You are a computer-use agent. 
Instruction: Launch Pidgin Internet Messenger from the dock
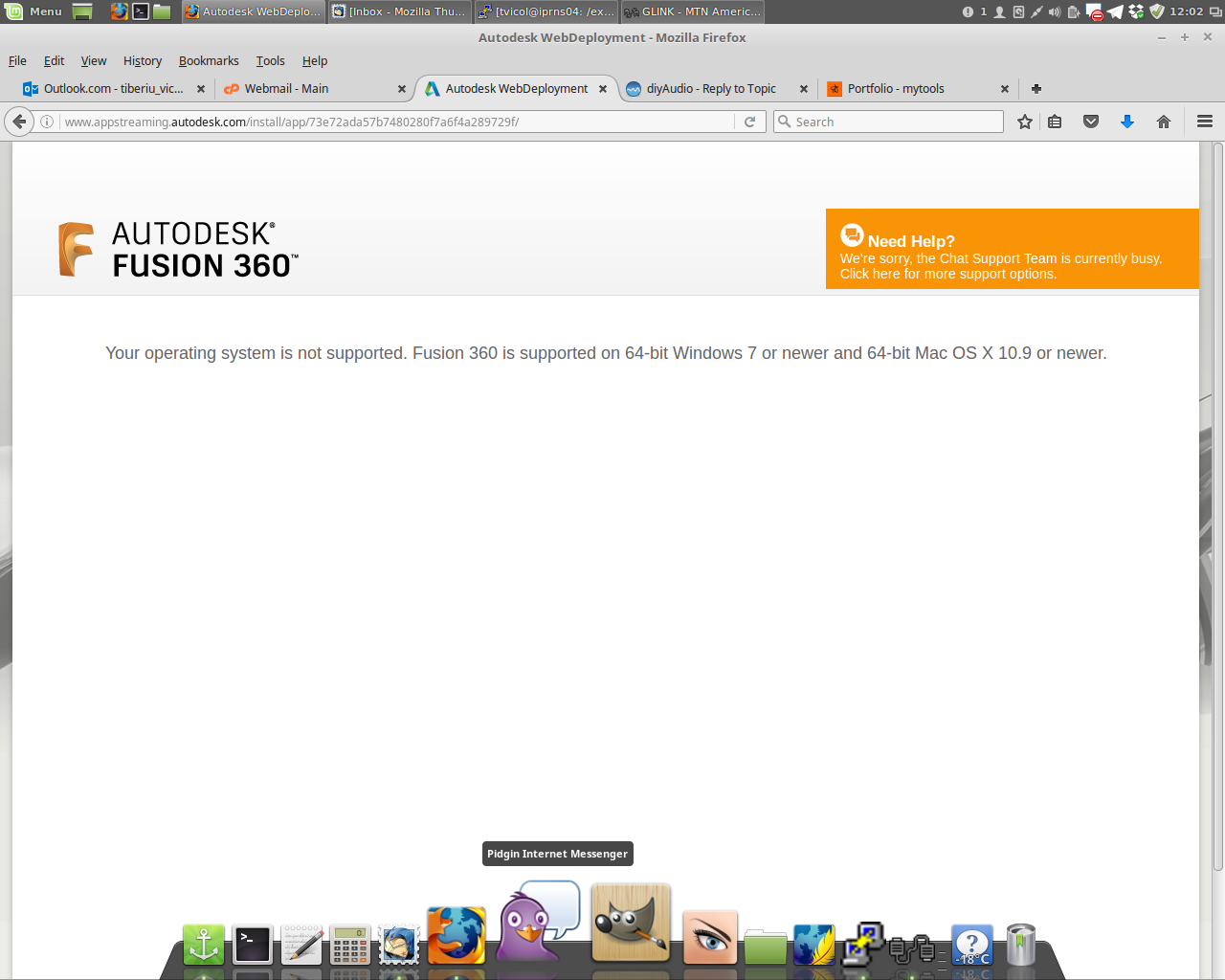[538, 922]
